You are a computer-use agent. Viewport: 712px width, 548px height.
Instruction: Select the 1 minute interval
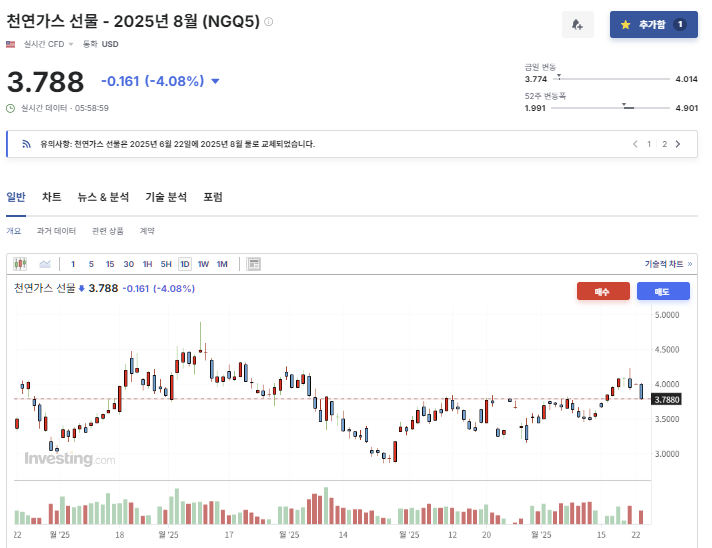click(73, 264)
